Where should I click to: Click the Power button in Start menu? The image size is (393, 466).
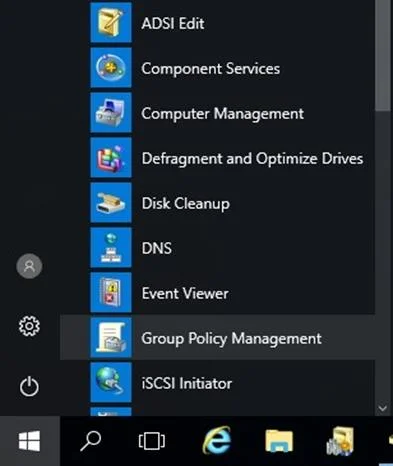tap(29, 386)
